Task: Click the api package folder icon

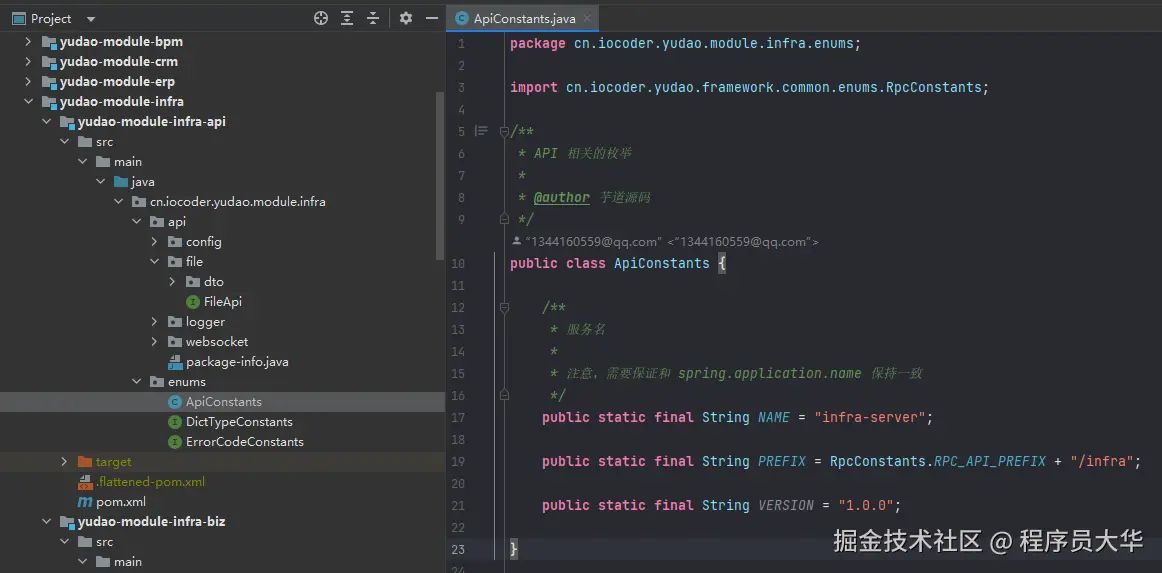Action: [x=157, y=222]
